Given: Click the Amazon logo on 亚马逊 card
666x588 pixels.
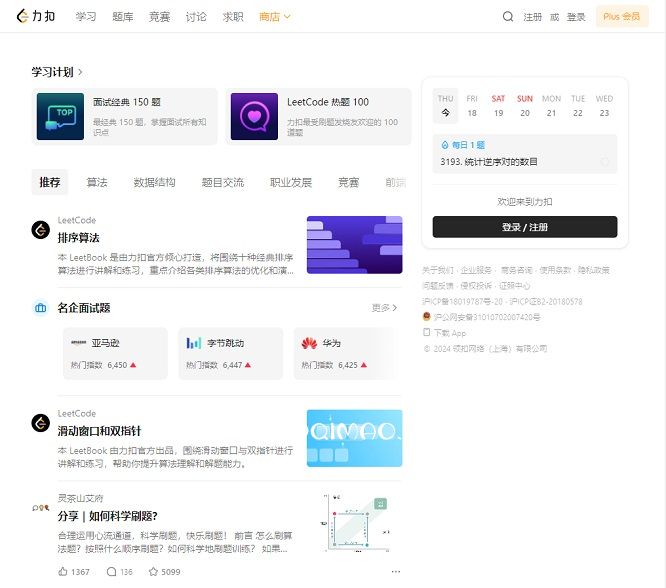Looking at the screenshot, I should pos(79,342).
